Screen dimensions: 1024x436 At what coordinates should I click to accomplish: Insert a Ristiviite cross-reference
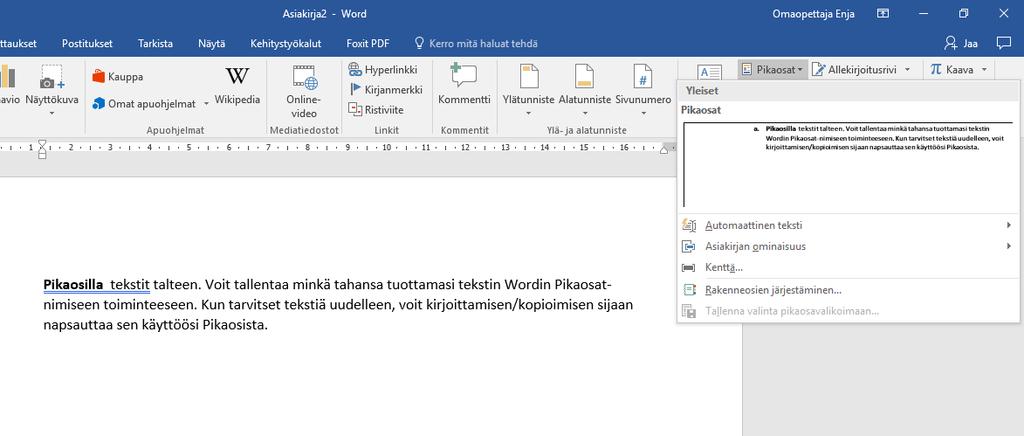376,110
